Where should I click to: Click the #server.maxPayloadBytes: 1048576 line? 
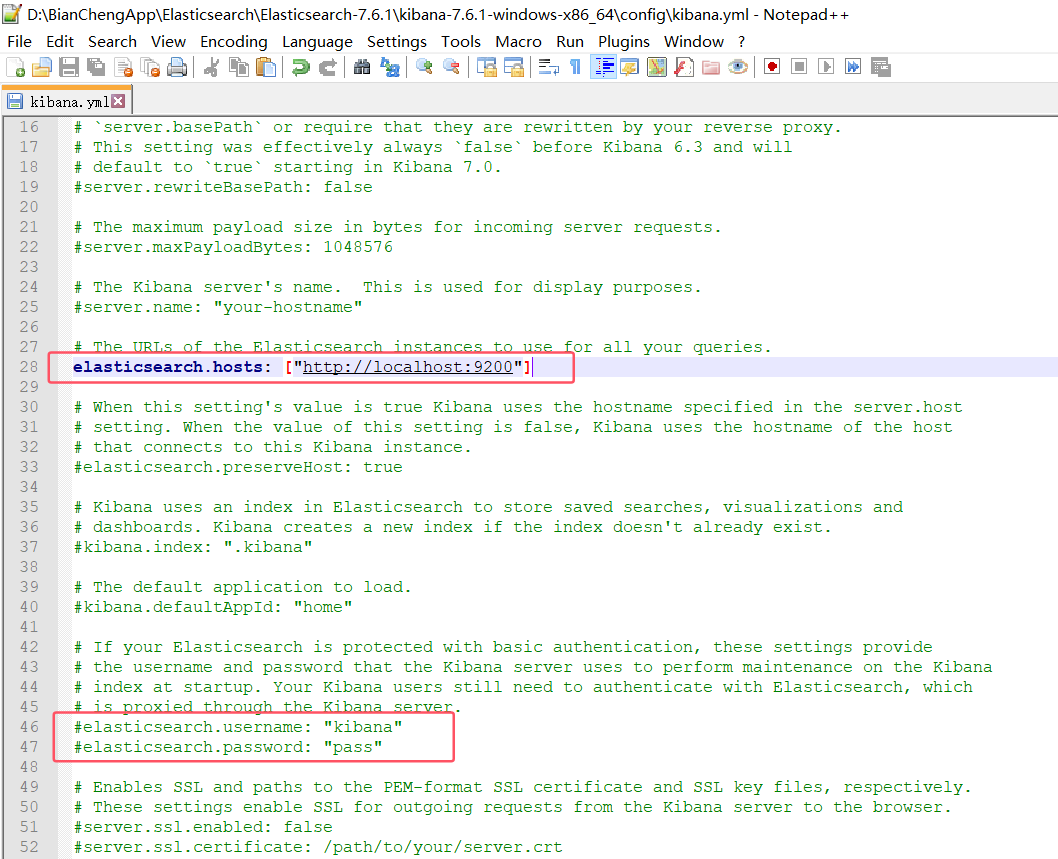pos(233,247)
